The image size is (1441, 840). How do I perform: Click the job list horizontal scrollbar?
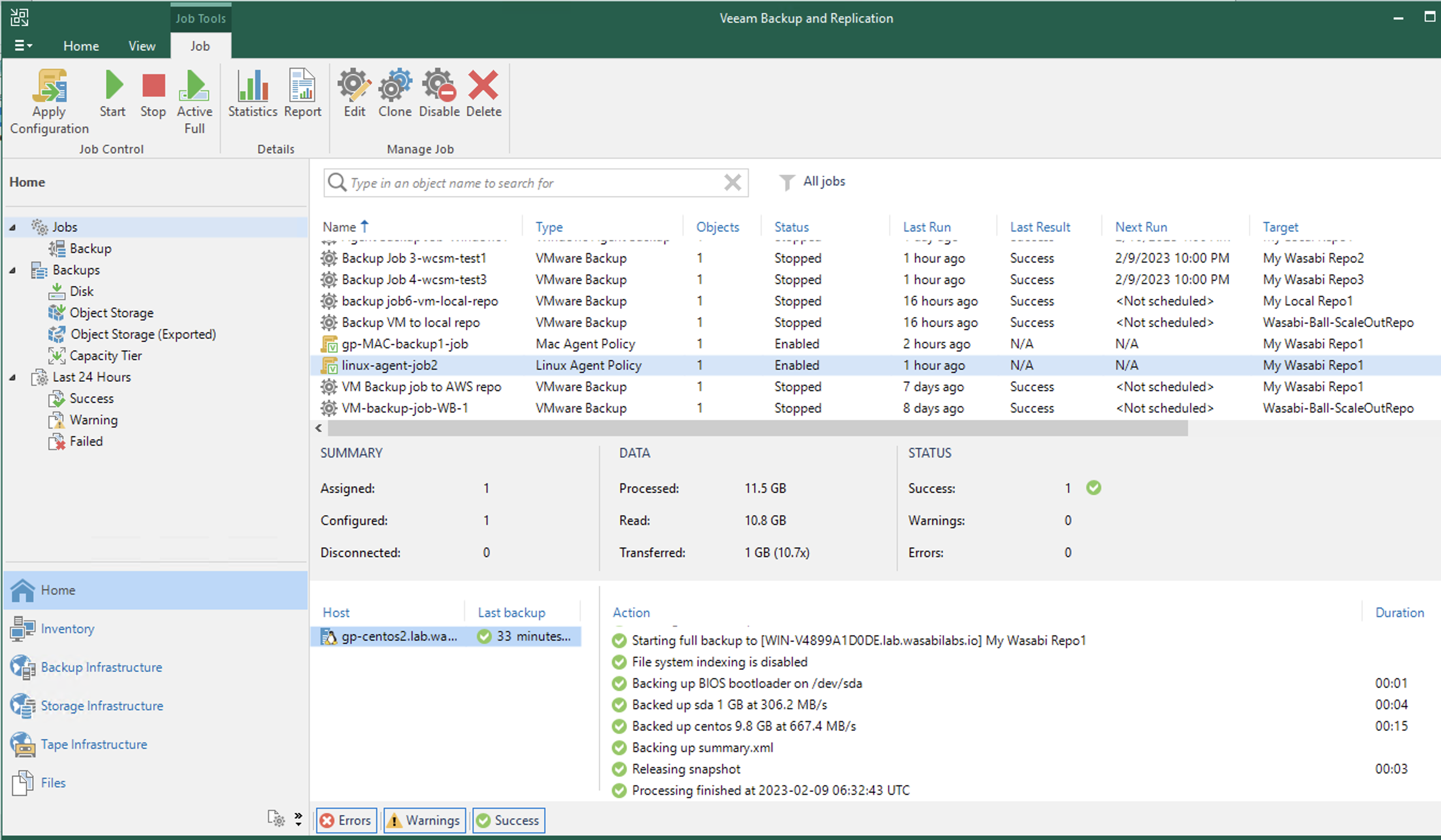click(757, 428)
